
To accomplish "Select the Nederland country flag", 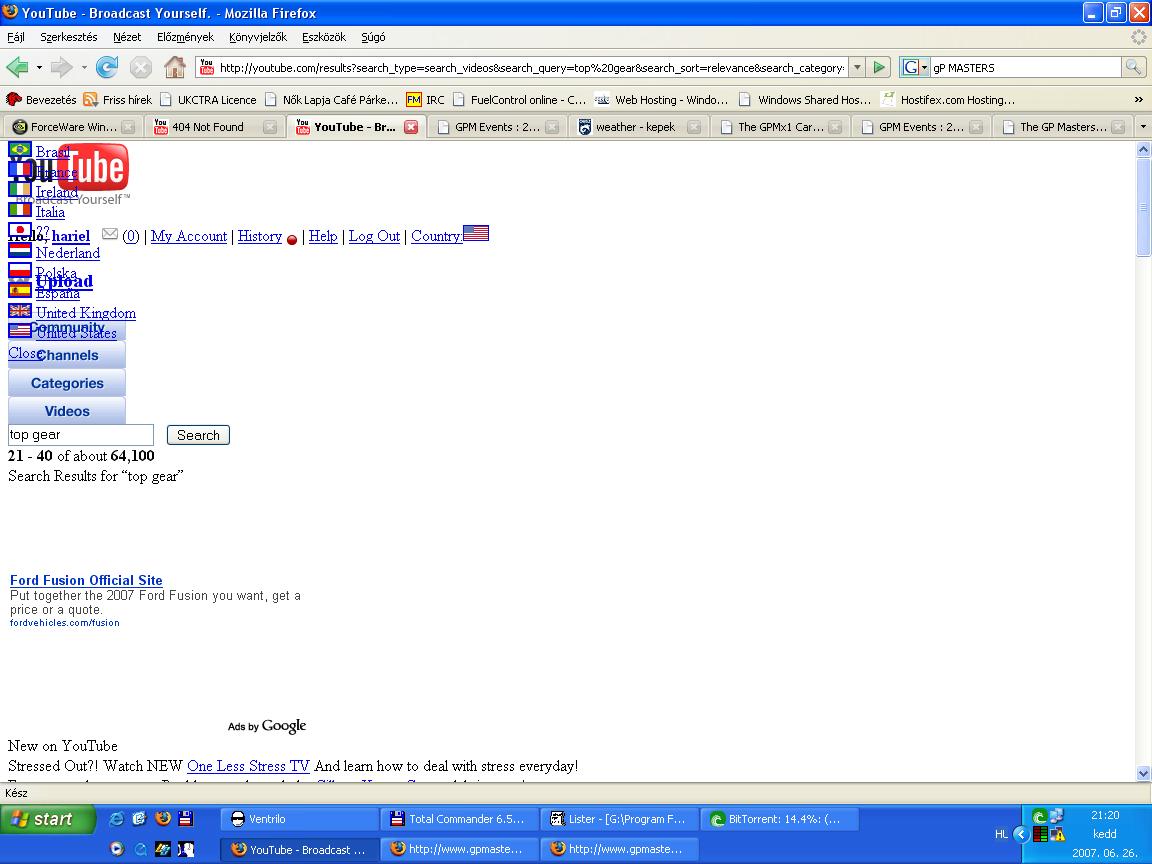I will point(20,250).
